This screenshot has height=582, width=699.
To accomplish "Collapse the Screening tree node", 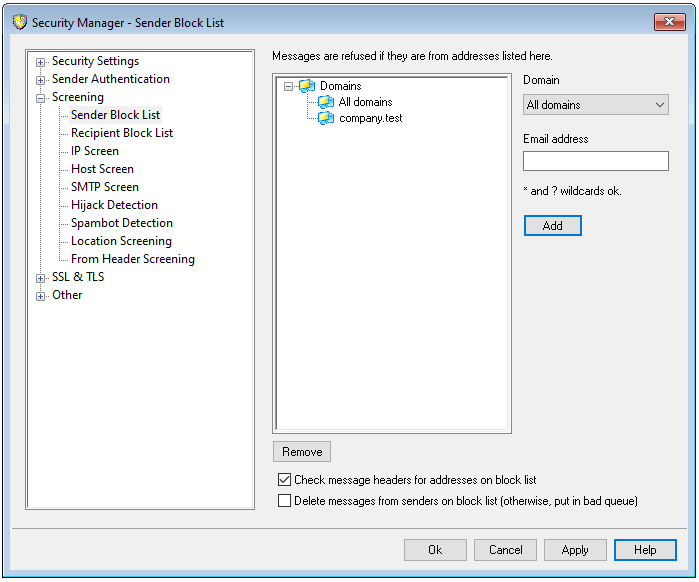I will [41, 98].
